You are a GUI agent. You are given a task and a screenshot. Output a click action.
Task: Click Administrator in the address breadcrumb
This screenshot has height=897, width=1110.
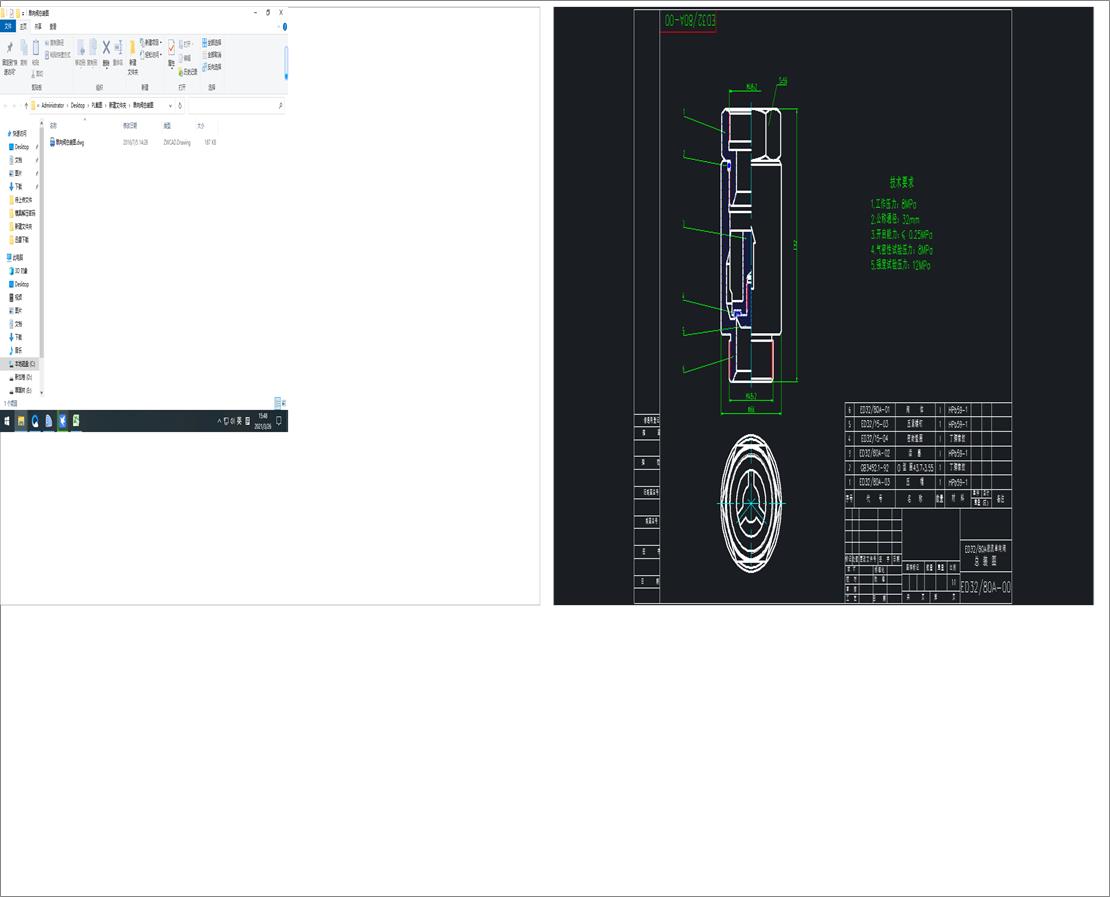click(52, 105)
